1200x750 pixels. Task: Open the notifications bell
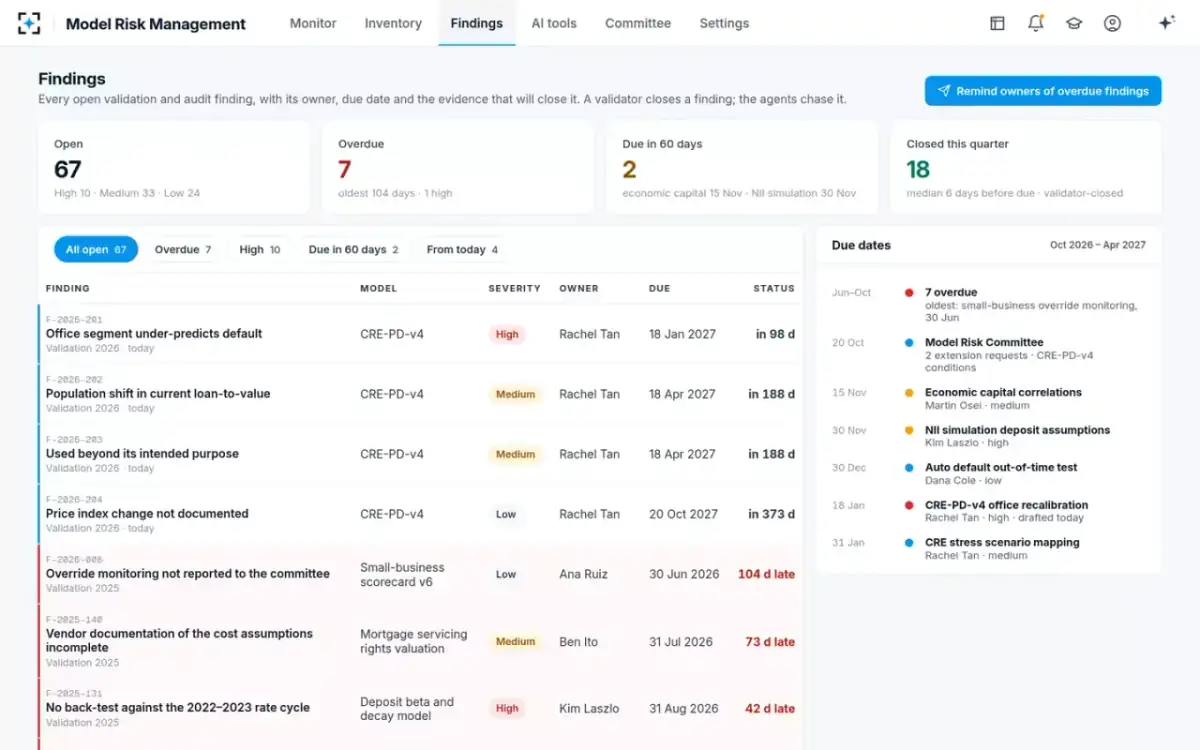coord(1035,23)
